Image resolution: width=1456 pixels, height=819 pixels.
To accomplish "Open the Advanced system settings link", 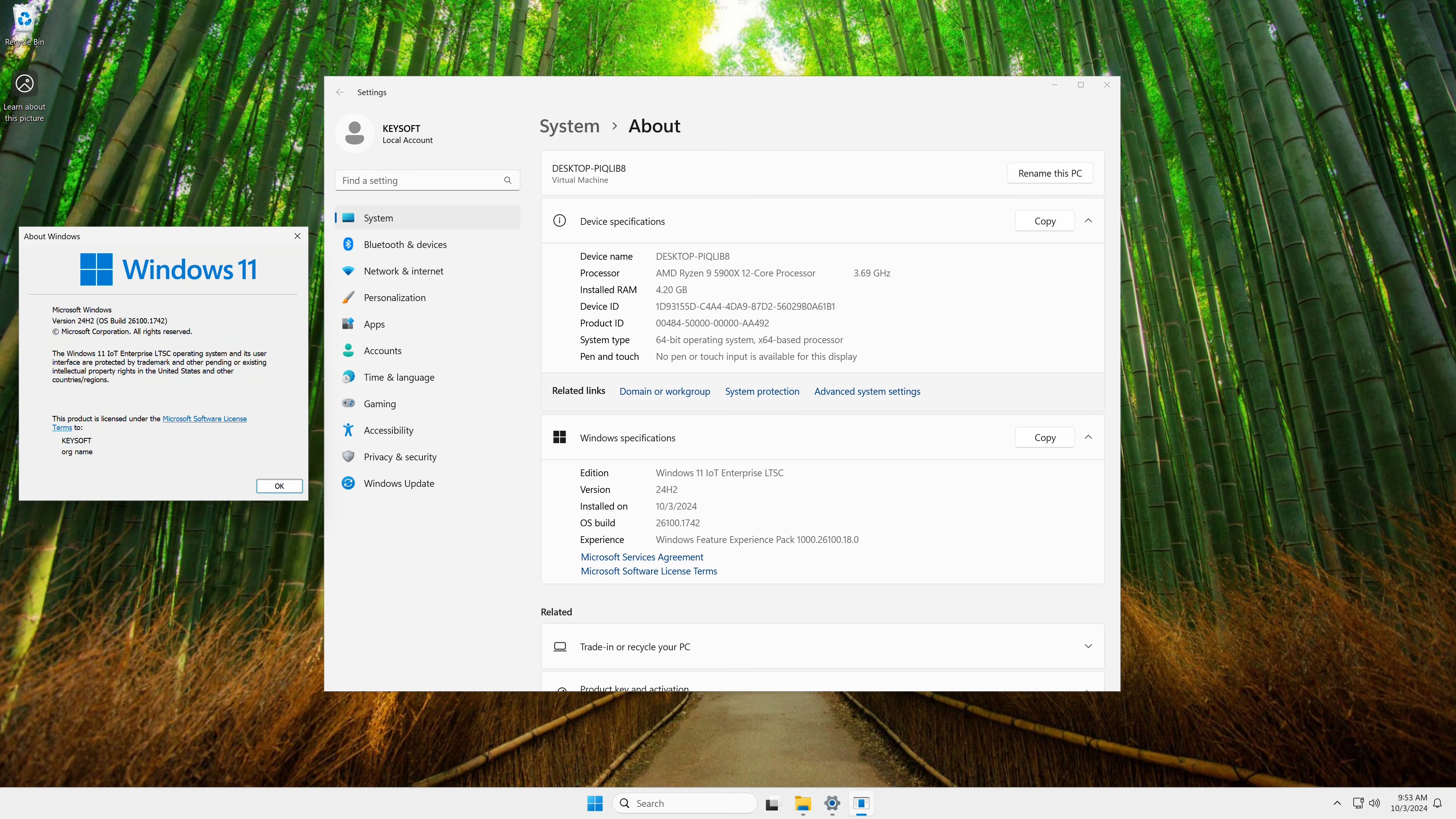I will pyautogui.click(x=867, y=391).
